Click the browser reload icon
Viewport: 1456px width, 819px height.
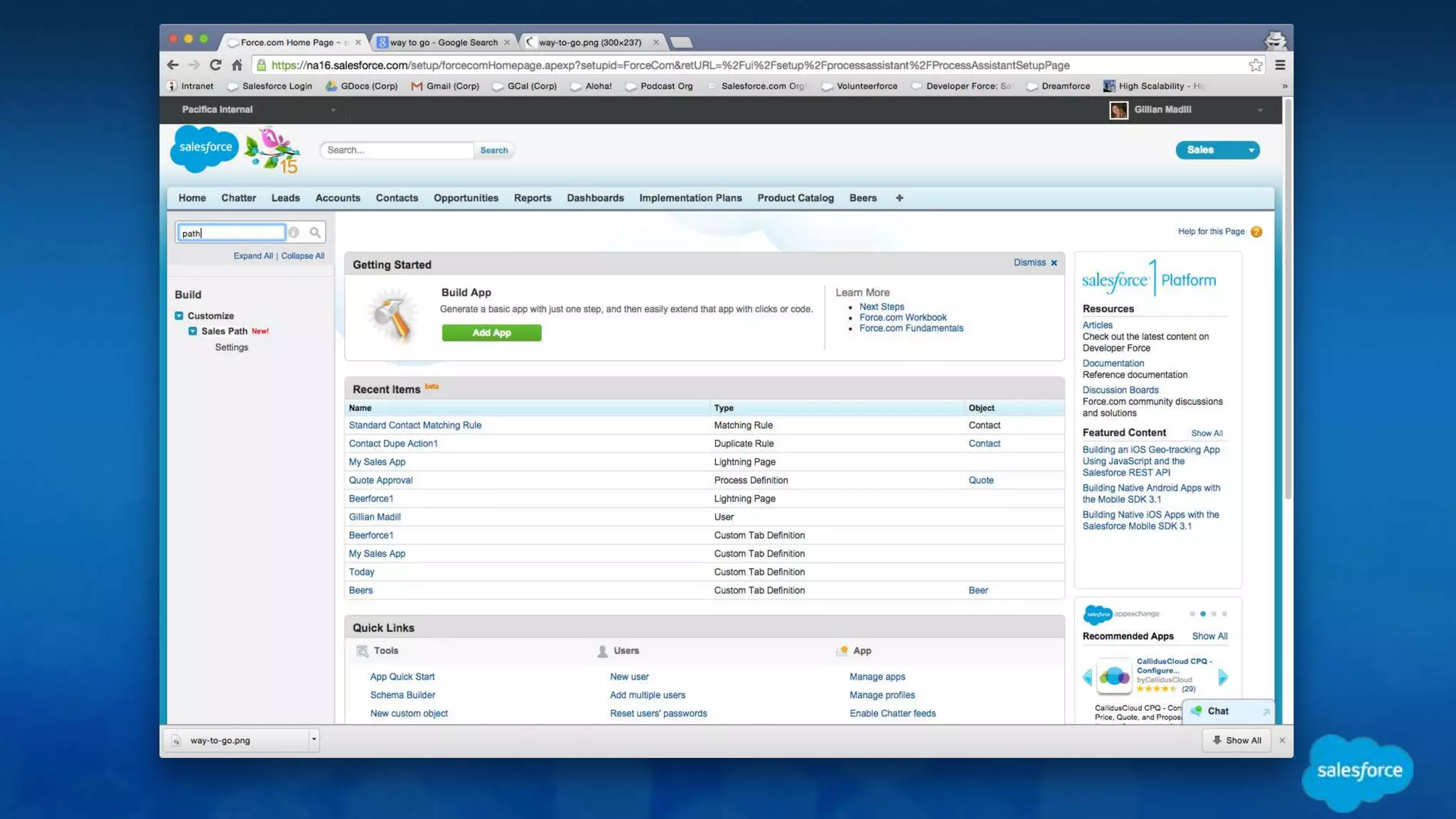click(x=215, y=65)
